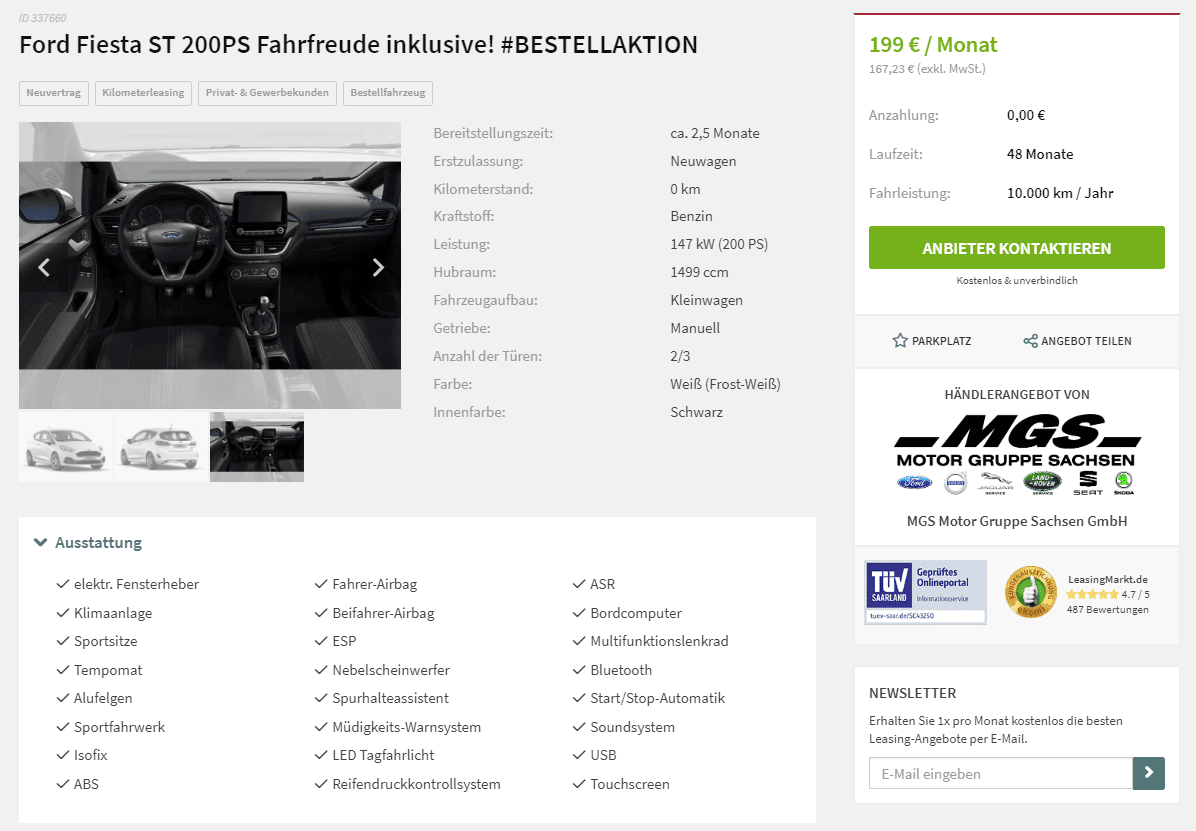This screenshot has width=1196, height=831.
Task: Select the front-view white Fiesta thumbnail
Action: (x=66, y=447)
